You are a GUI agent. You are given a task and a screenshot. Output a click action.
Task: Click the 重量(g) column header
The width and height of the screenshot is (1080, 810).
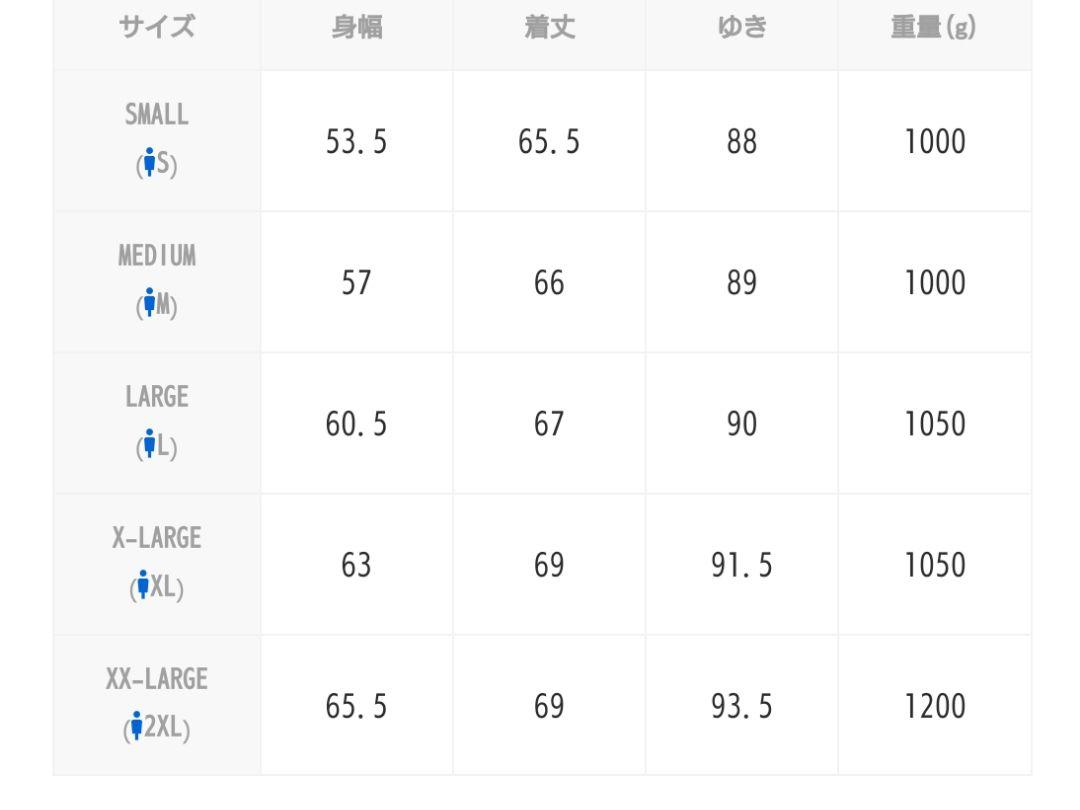pos(935,28)
